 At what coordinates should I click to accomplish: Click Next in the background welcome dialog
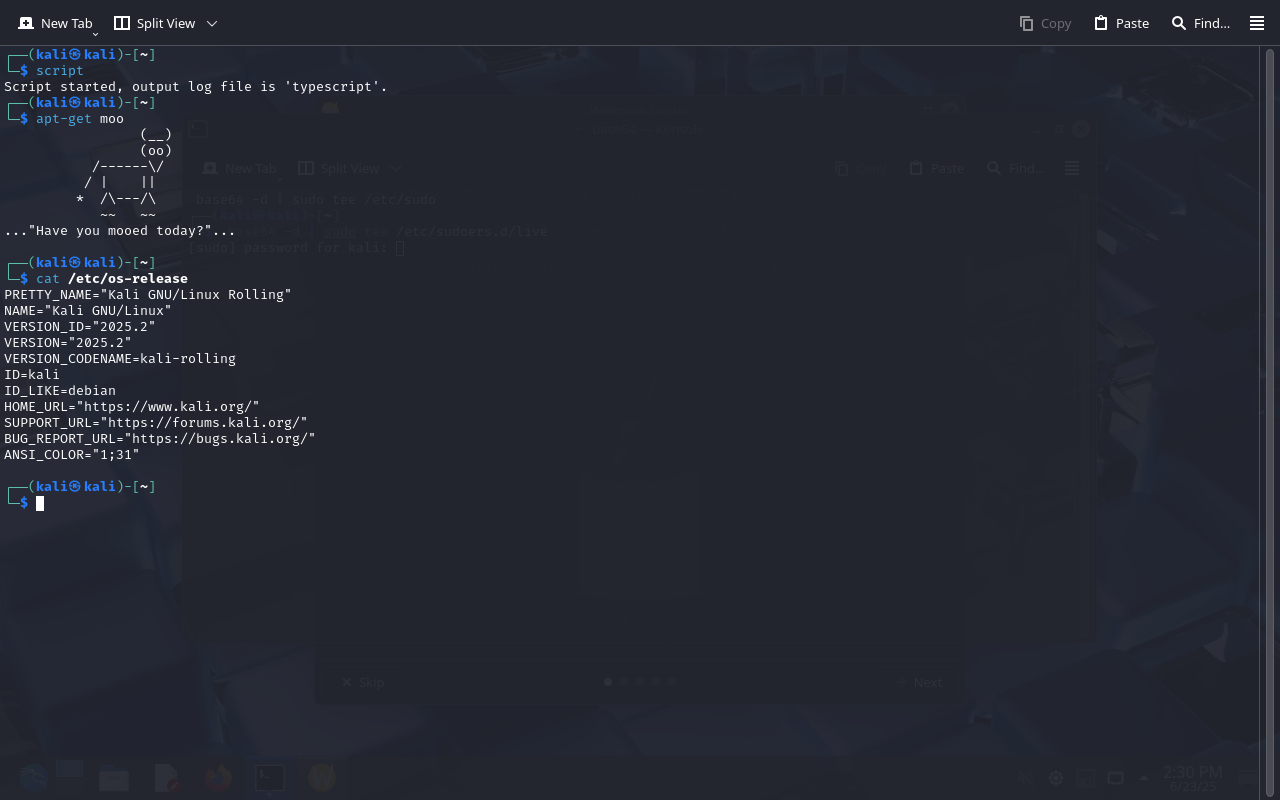pos(920,683)
